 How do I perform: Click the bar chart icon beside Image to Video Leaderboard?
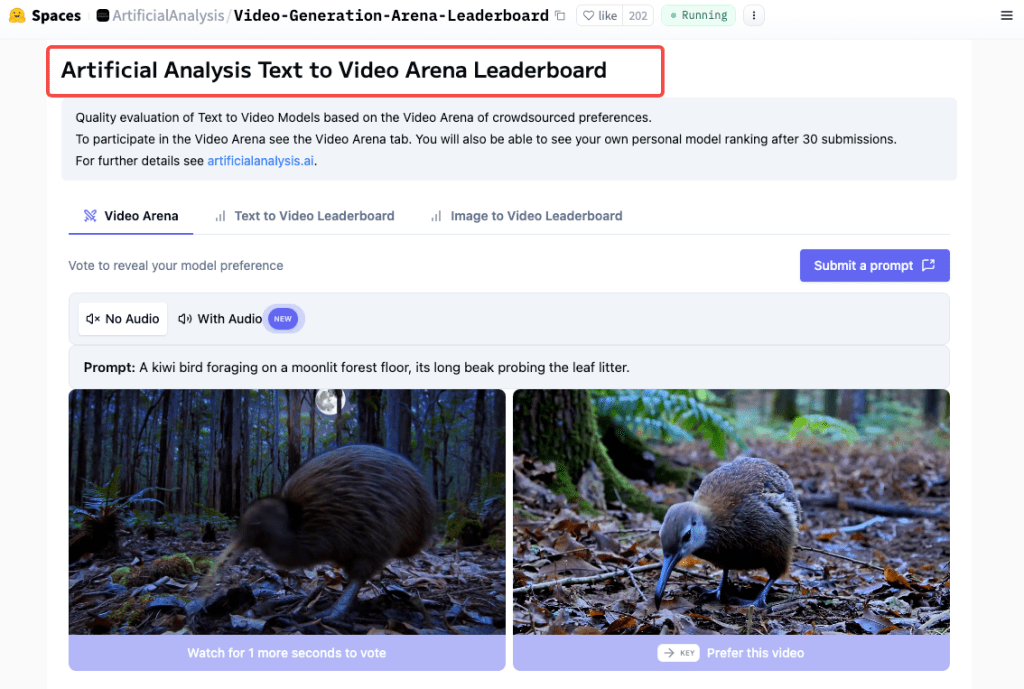(x=436, y=216)
